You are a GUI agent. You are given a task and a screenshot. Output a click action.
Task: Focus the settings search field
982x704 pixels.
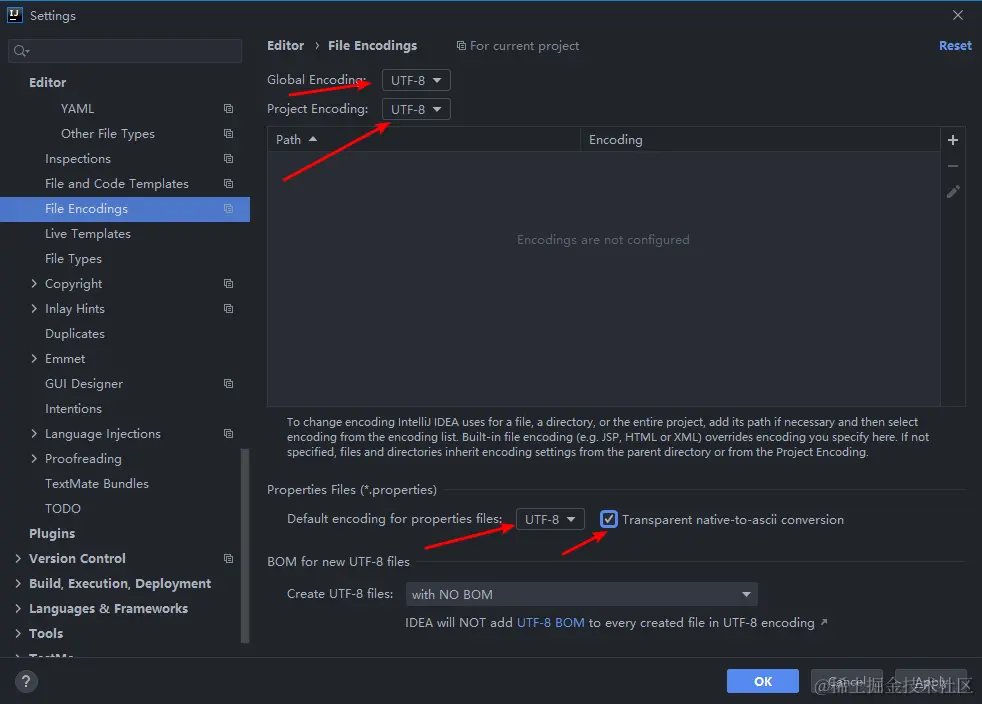coord(125,51)
